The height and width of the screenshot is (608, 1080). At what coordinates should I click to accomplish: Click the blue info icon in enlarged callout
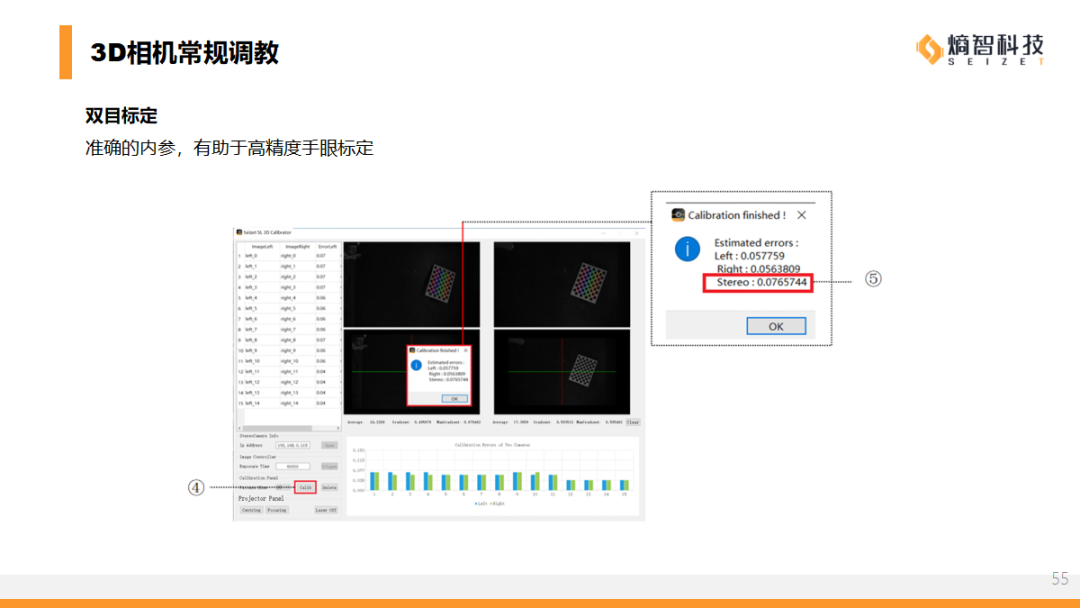(x=687, y=249)
